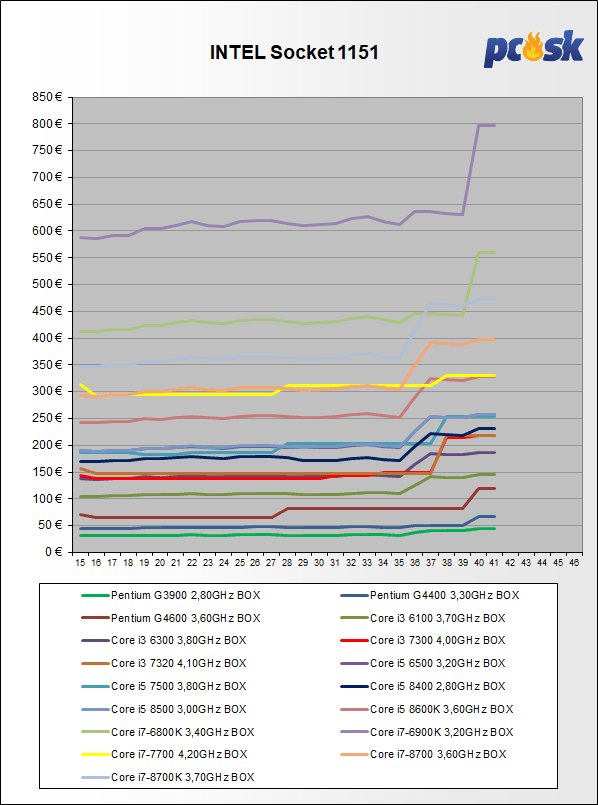This screenshot has width=598, height=805.
Task: Click the 400 € y-axis label
Action: point(49,338)
